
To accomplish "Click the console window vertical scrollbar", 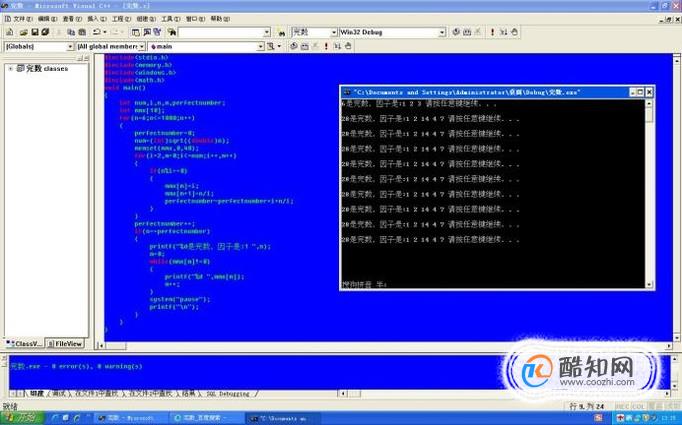I will [x=649, y=194].
